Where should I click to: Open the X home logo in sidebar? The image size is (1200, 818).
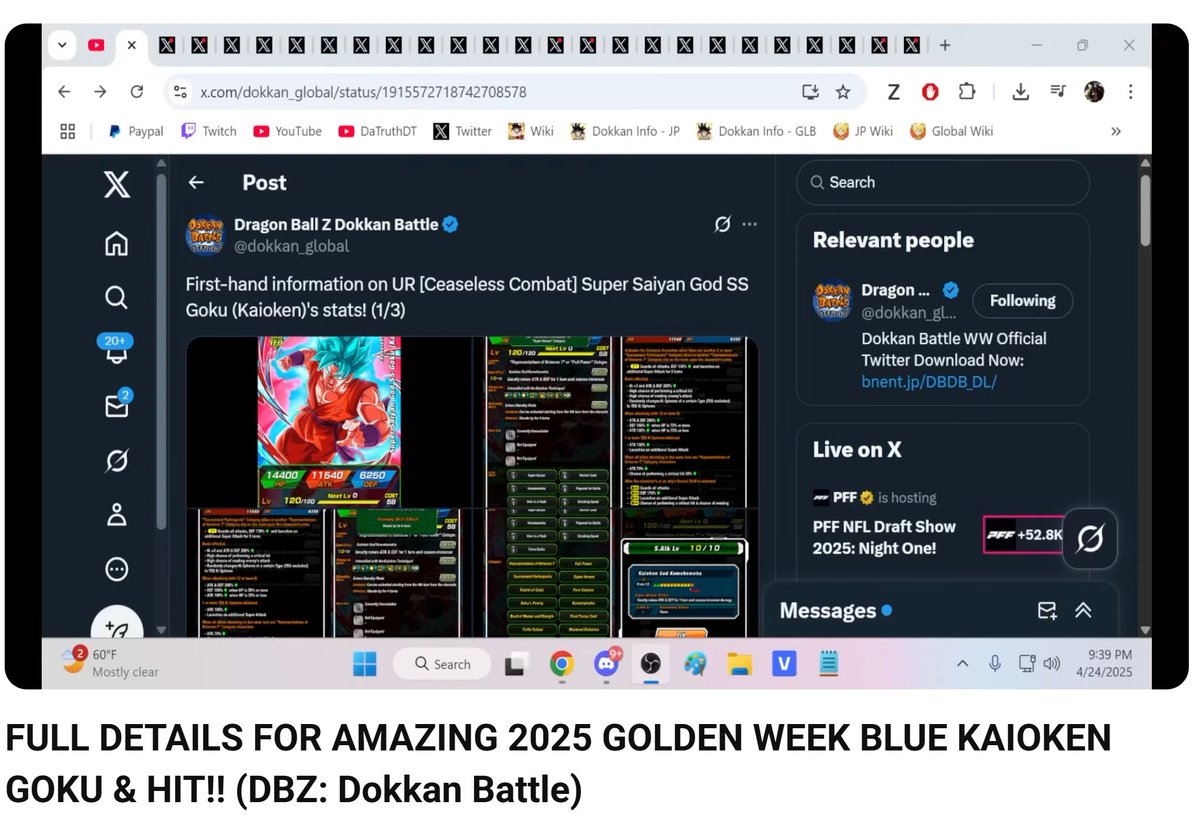pos(116,184)
